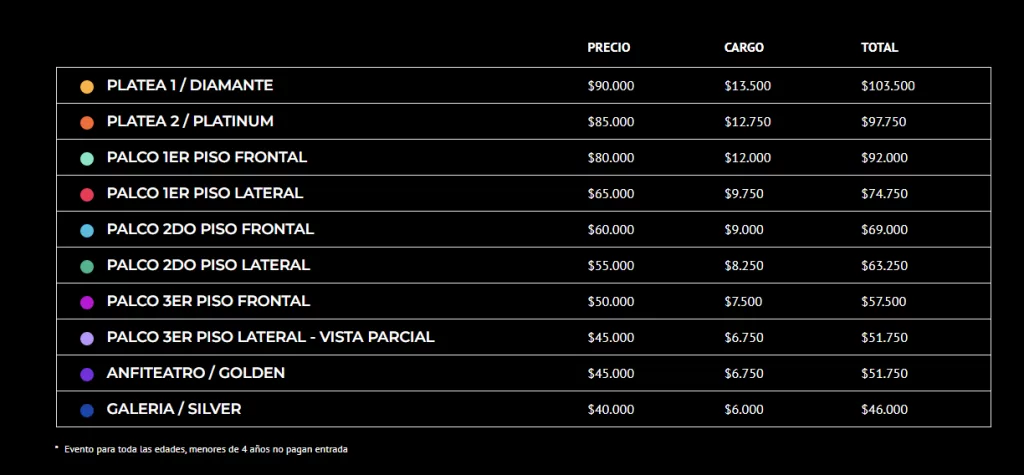Screen dimensions: 1024x475
Task: Select the light blue dot for Palco 2do Piso Frontal
Action: pyautogui.click(x=87, y=230)
